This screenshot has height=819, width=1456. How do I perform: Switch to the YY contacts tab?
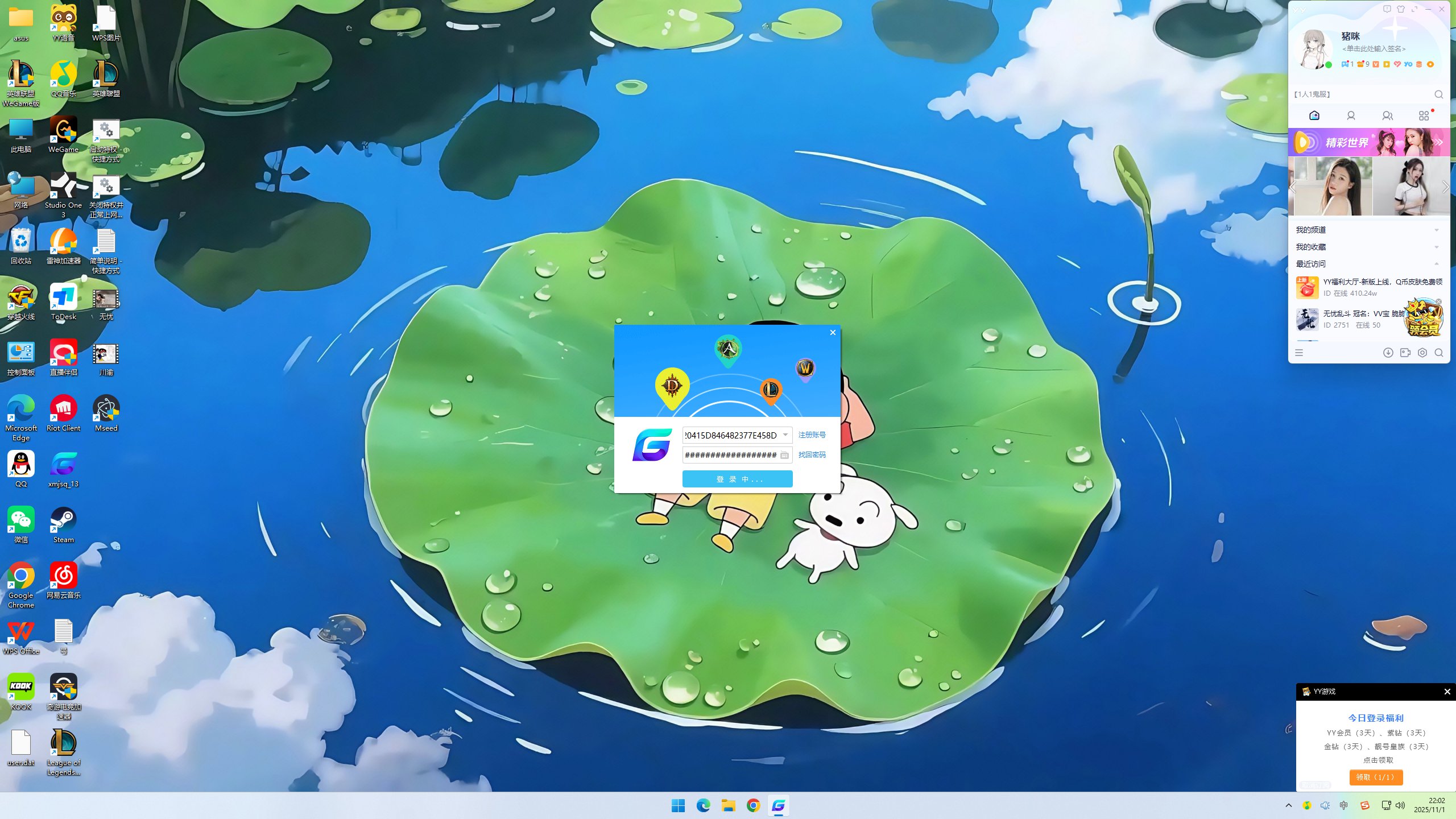tap(1351, 116)
